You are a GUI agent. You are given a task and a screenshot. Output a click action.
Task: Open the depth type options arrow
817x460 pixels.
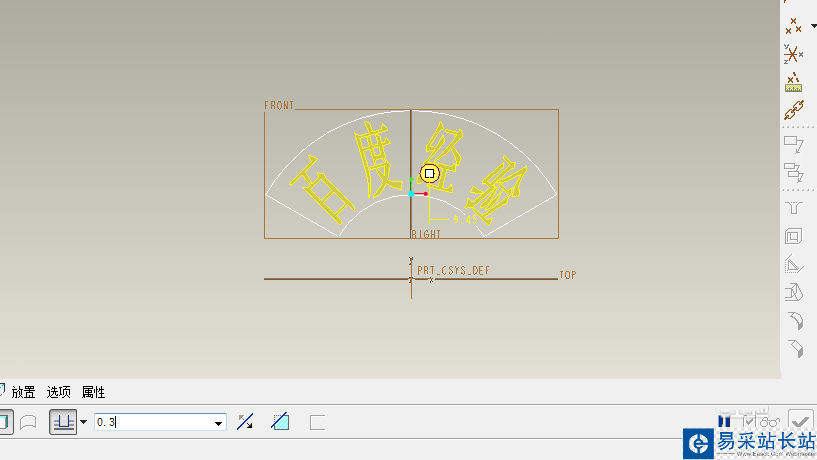point(83,422)
